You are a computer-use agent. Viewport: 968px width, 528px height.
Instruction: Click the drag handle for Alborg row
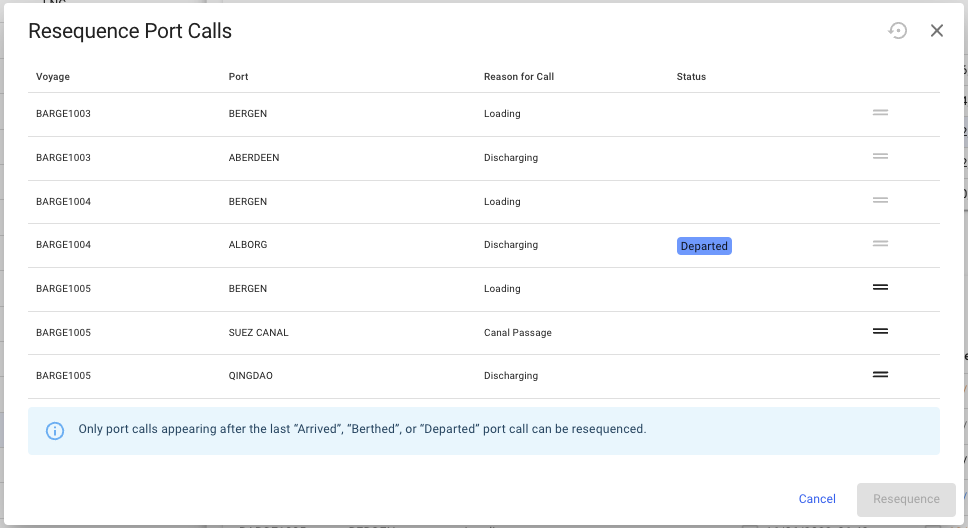click(880, 244)
